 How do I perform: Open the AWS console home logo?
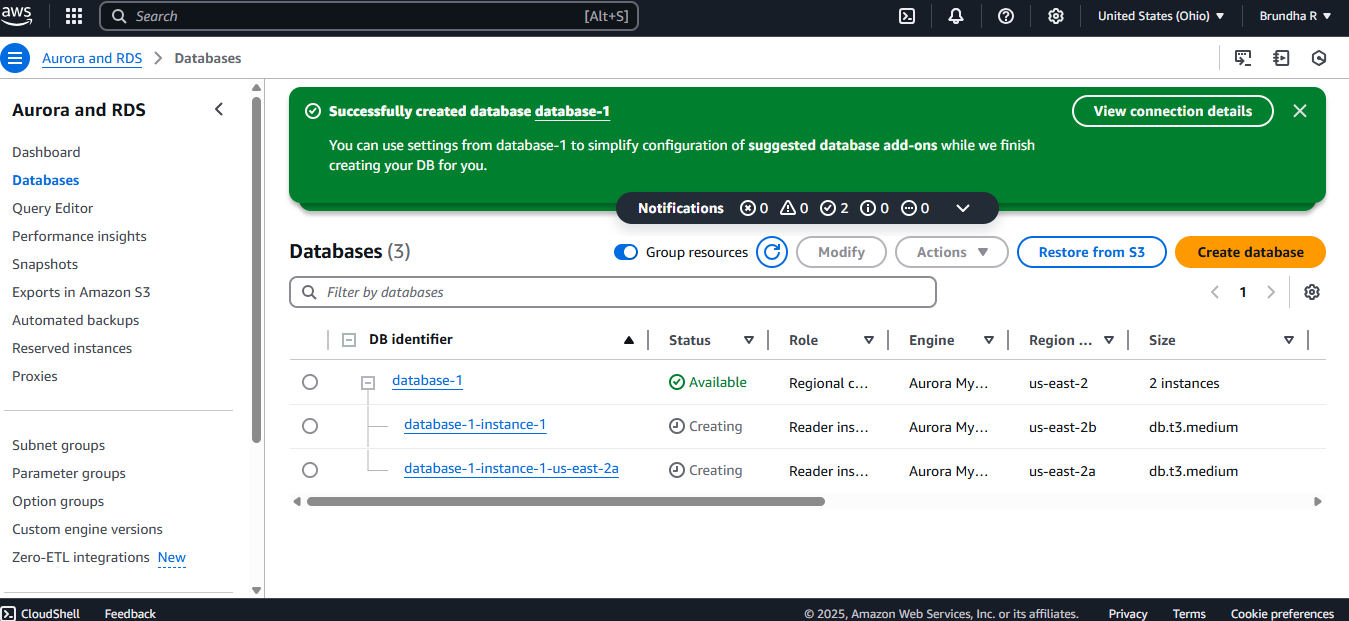click(17, 16)
